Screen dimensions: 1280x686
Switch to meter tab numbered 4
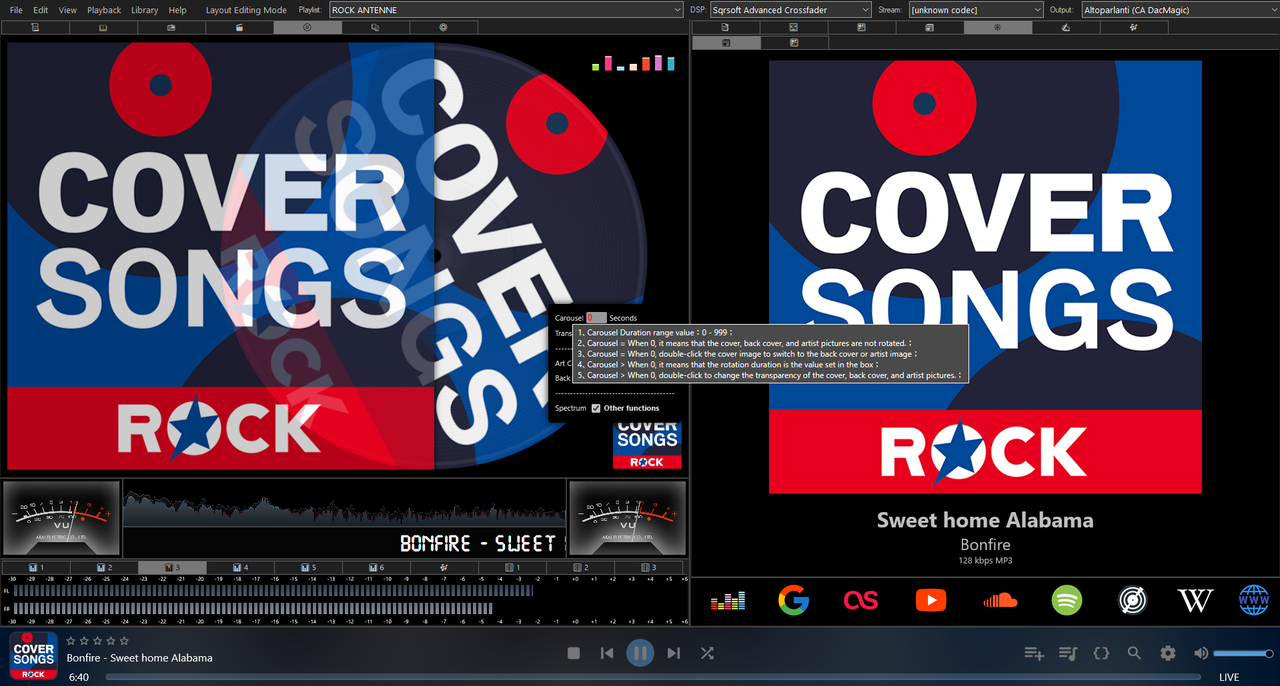click(240, 567)
